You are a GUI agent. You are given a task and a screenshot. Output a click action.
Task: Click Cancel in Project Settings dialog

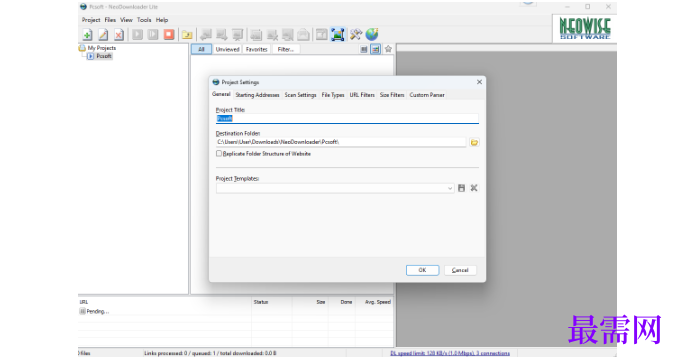pyautogui.click(x=460, y=270)
